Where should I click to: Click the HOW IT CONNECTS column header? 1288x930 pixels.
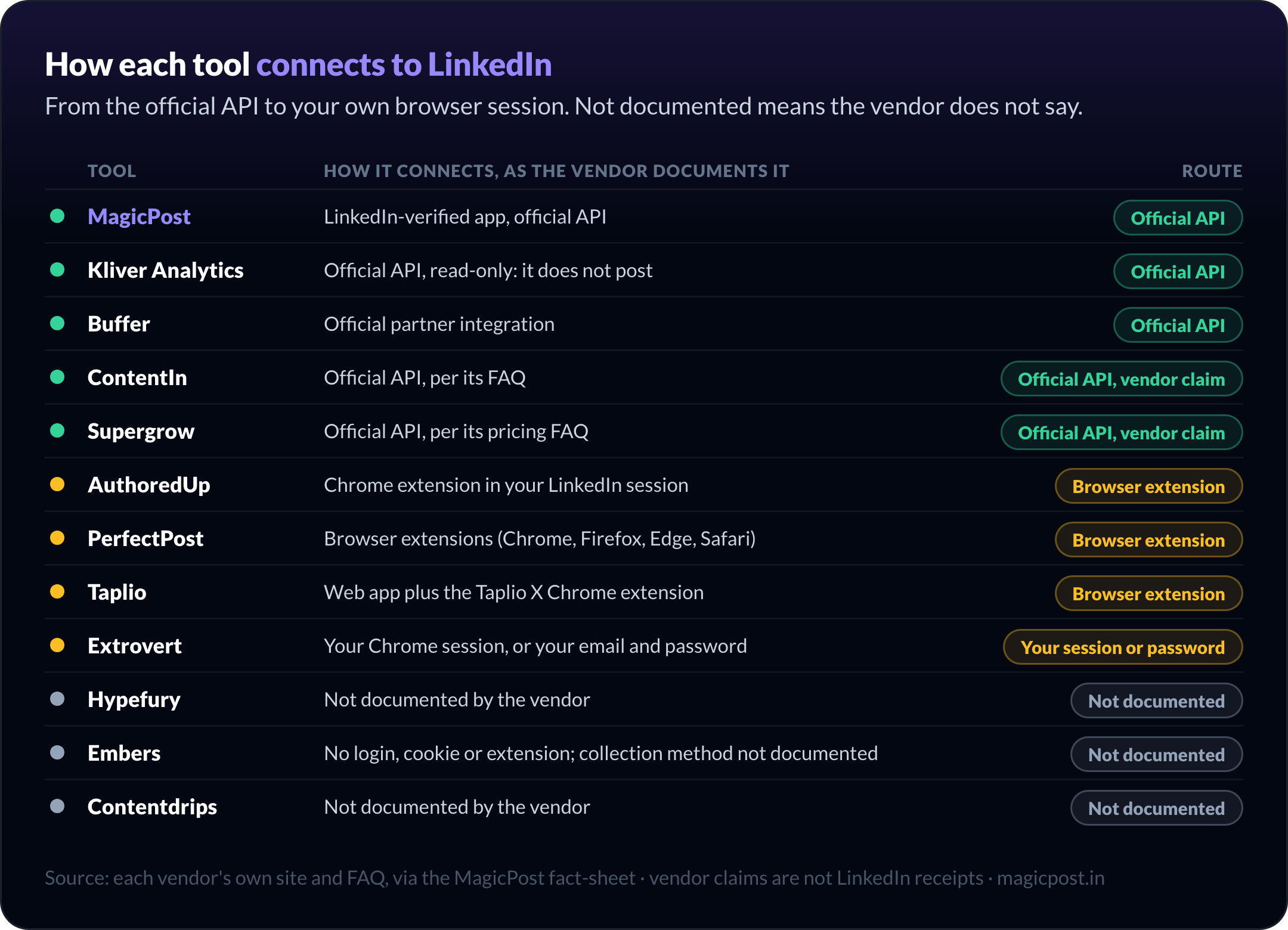556,171
